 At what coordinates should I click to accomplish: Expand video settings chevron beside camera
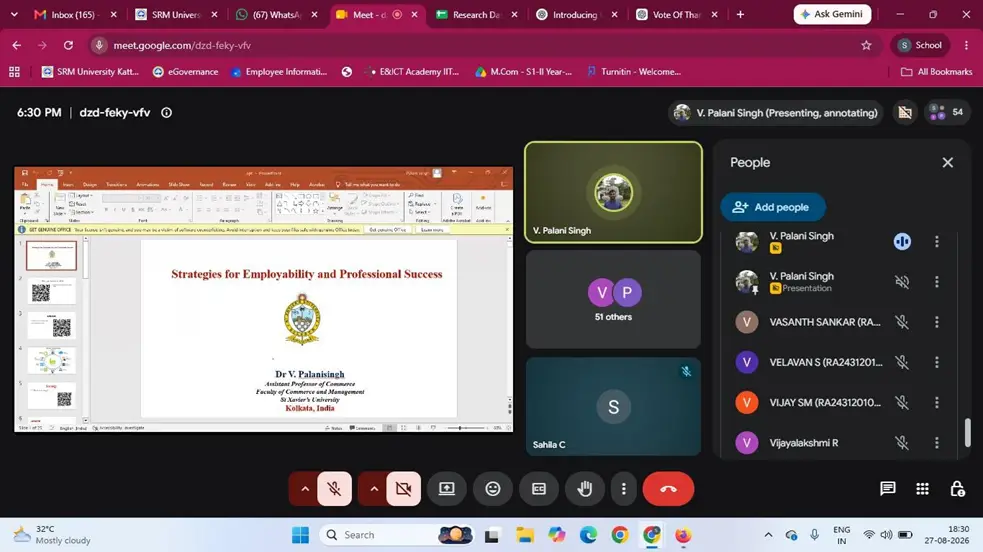click(374, 489)
